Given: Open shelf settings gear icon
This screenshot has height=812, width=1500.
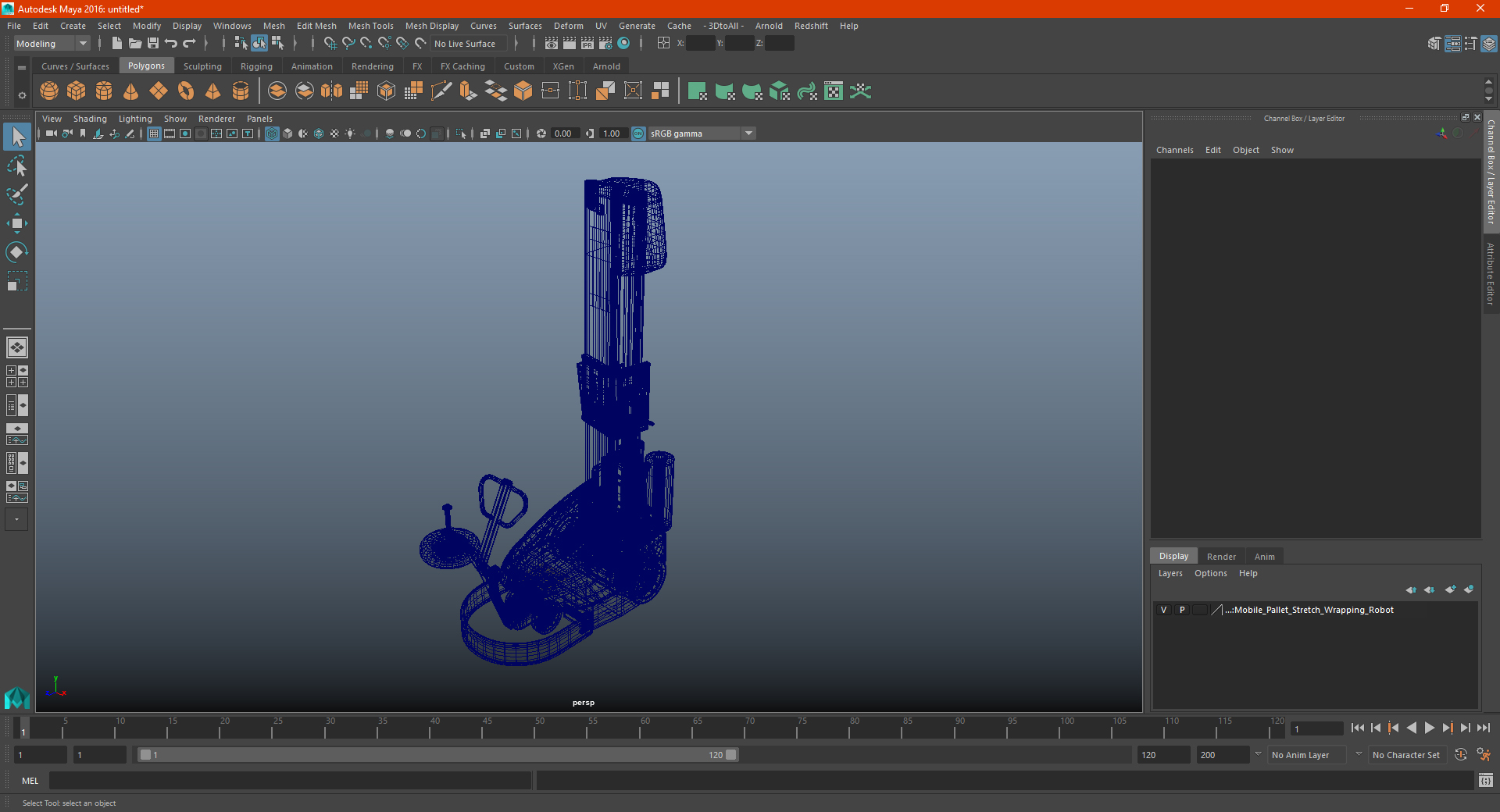Looking at the screenshot, I should [x=22, y=96].
